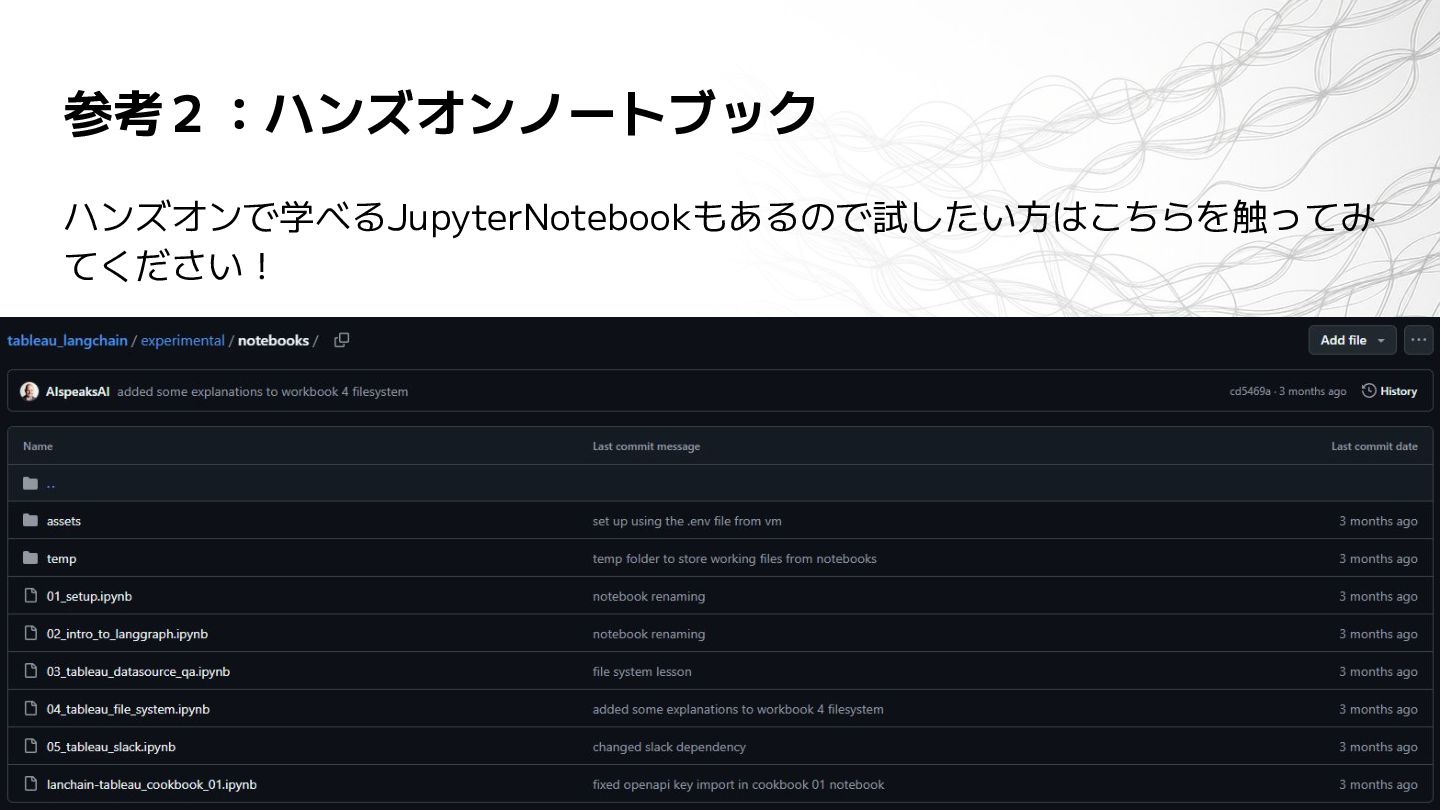Image resolution: width=1440 pixels, height=810 pixels.
Task: Click the History clock icon
Action: (1369, 391)
